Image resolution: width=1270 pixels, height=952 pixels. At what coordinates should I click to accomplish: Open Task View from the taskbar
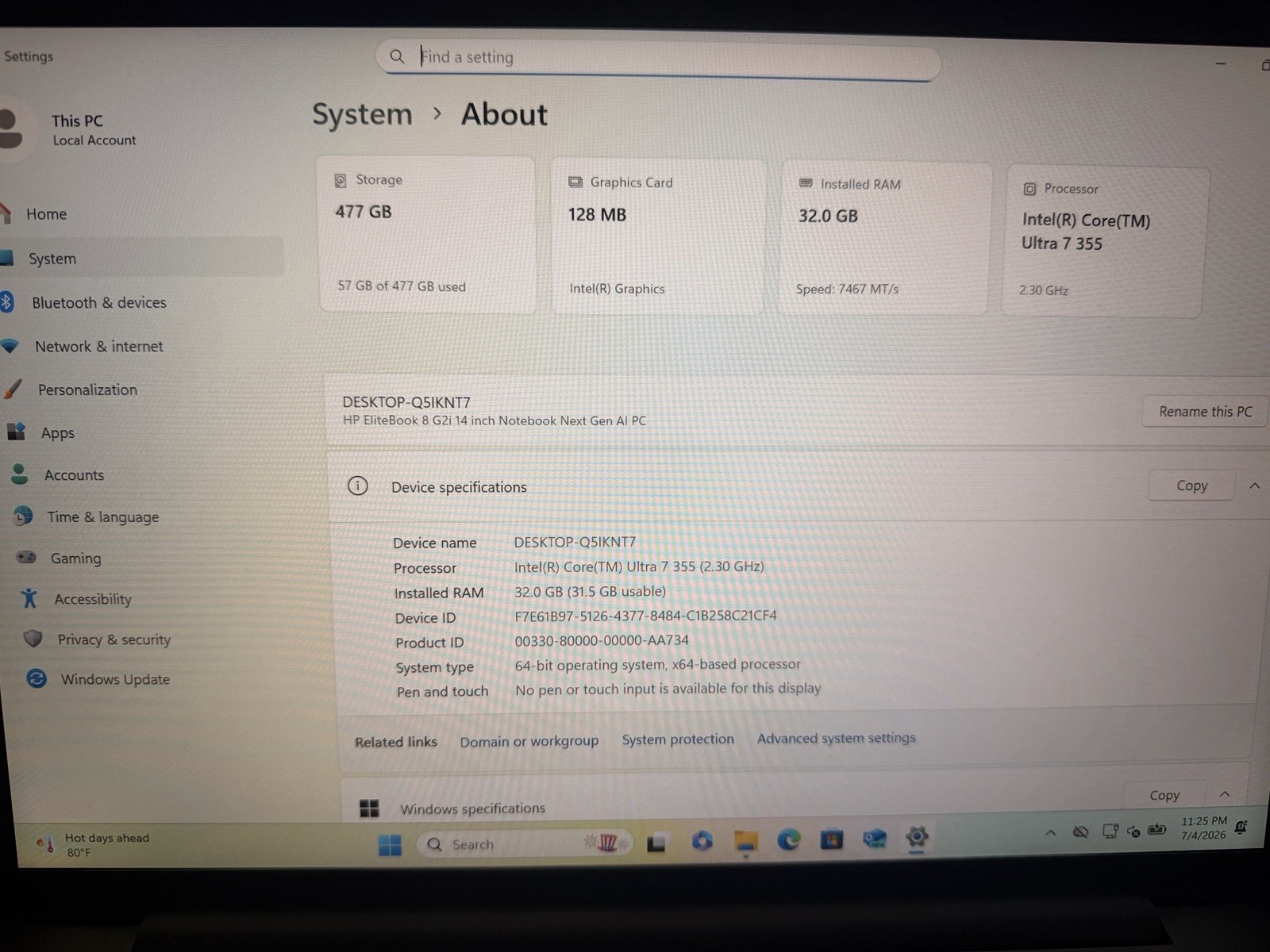[656, 843]
